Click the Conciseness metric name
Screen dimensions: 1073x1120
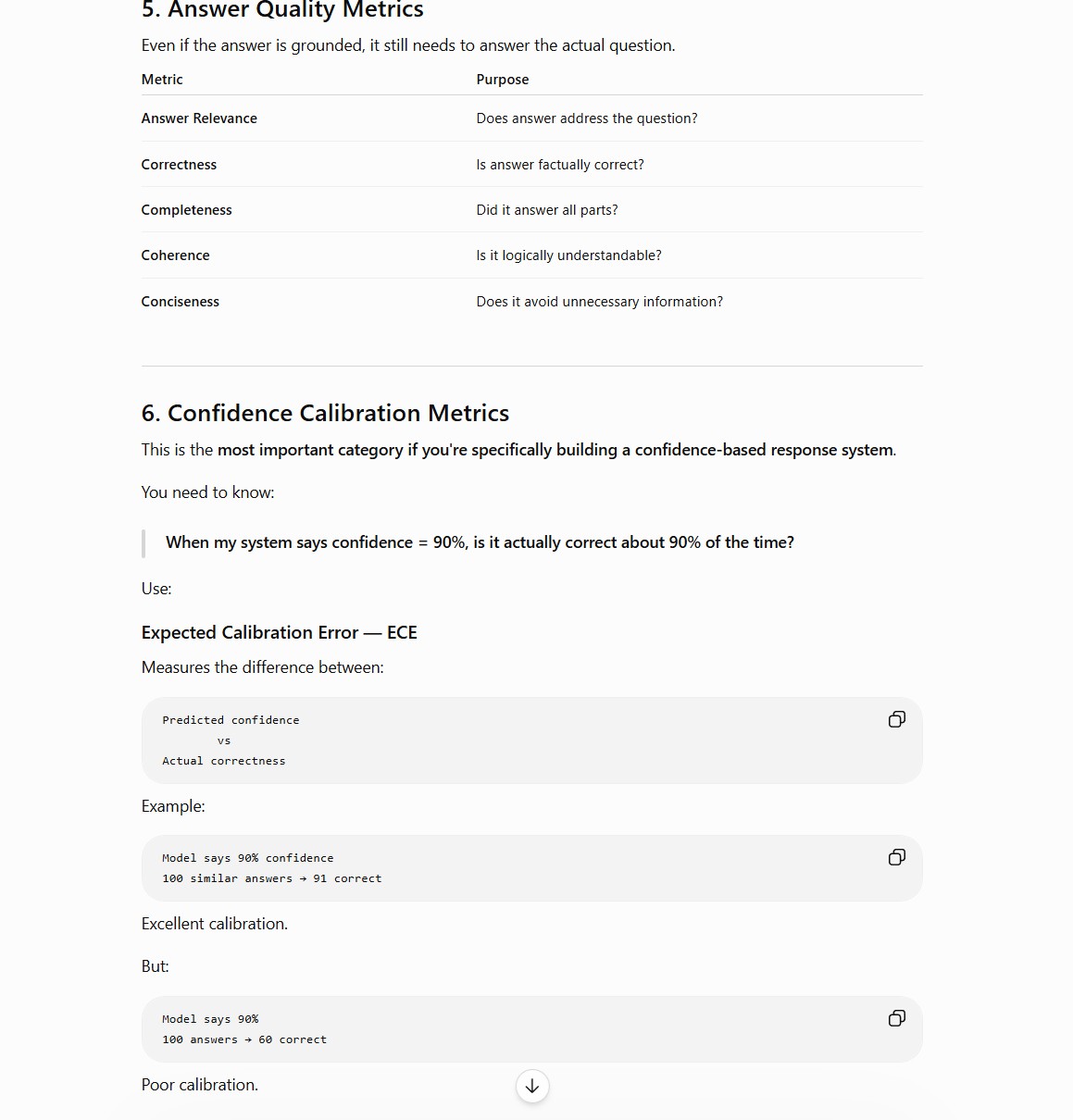pos(180,302)
